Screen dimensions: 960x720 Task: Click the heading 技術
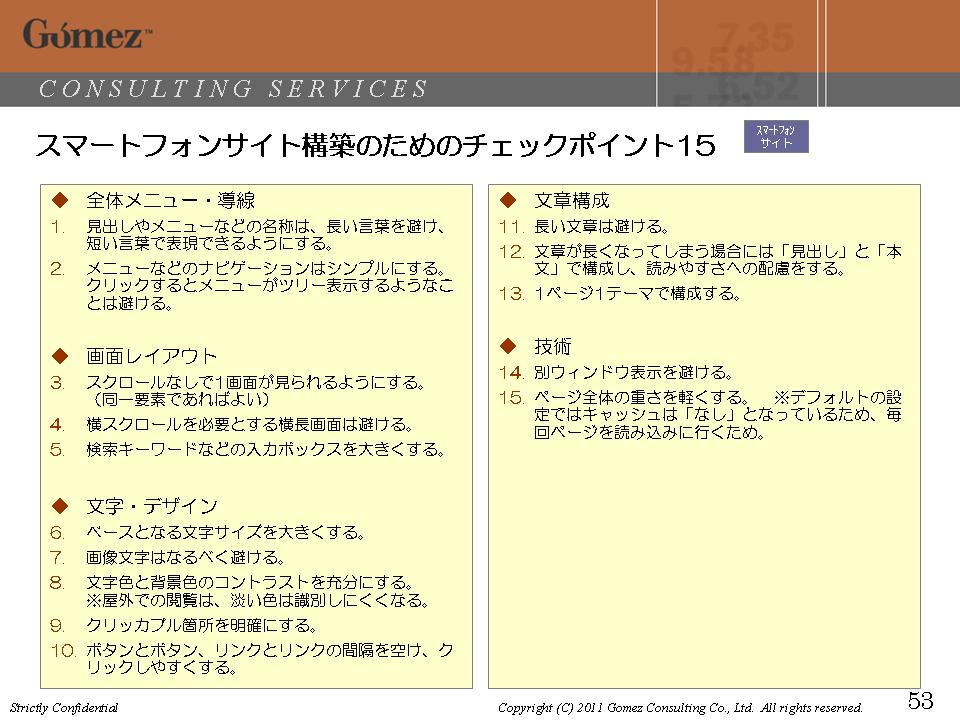pyautogui.click(x=553, y=347)
